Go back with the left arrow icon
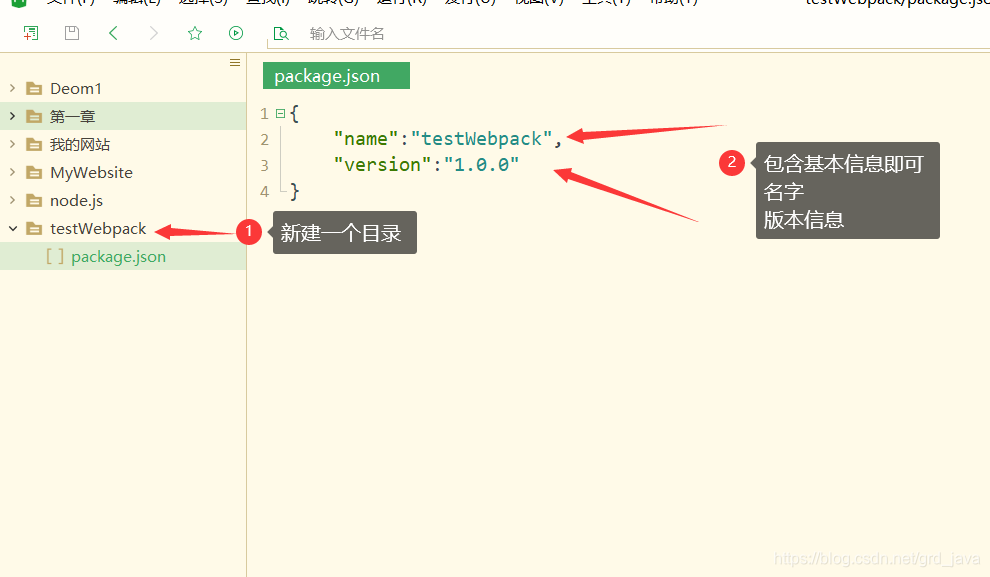This screenshot has width=990, height=577. pyautogui.click(x=114, y=33)
